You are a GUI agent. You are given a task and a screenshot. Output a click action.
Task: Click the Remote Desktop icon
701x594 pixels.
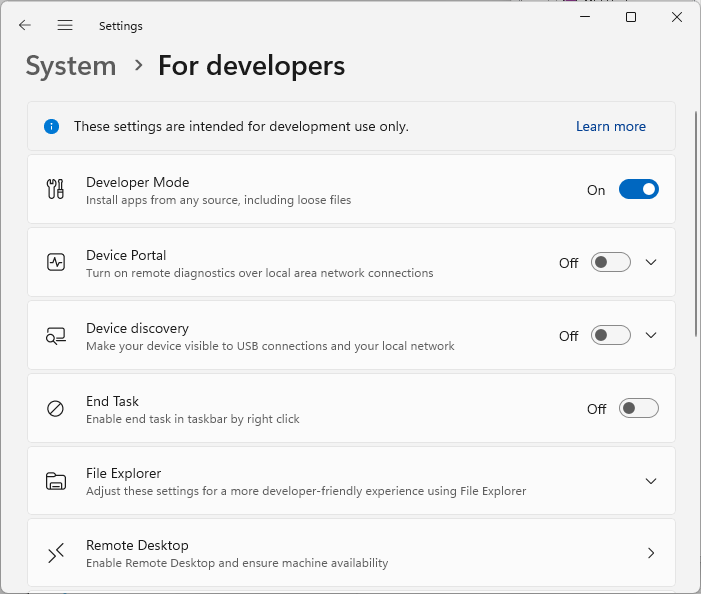tap(56, 553)
